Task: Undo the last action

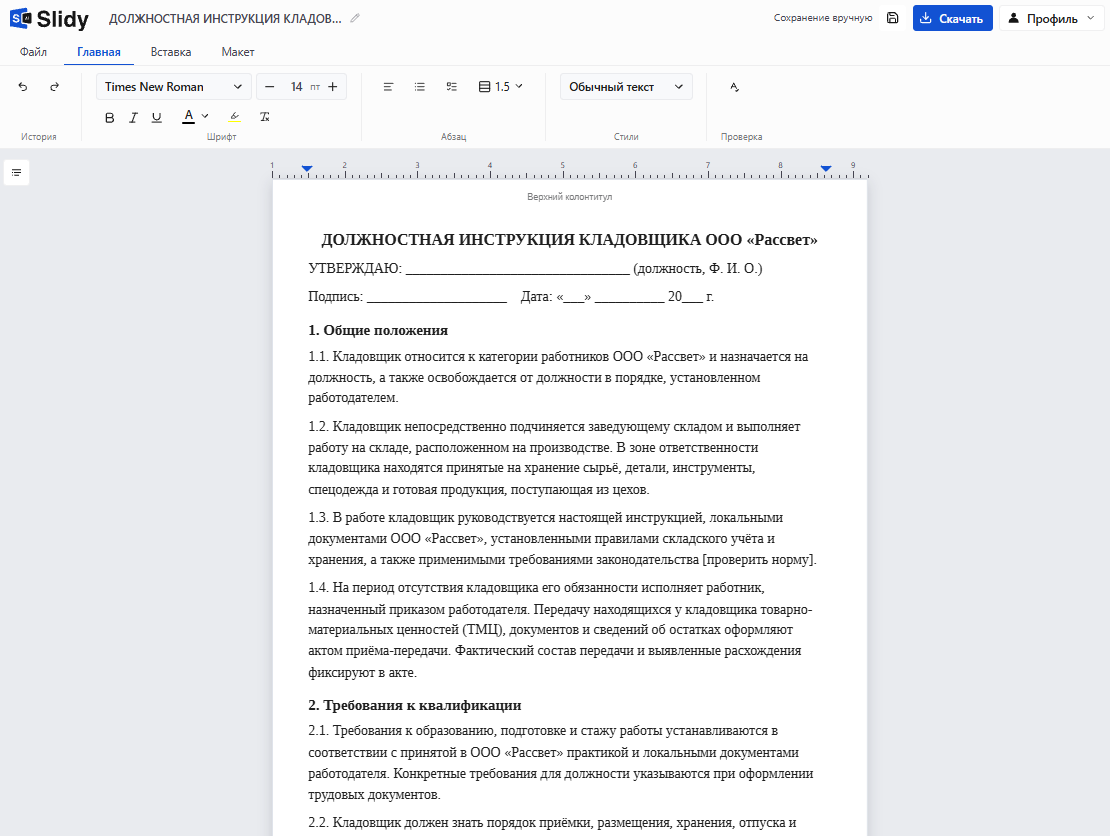Action: 23,86
